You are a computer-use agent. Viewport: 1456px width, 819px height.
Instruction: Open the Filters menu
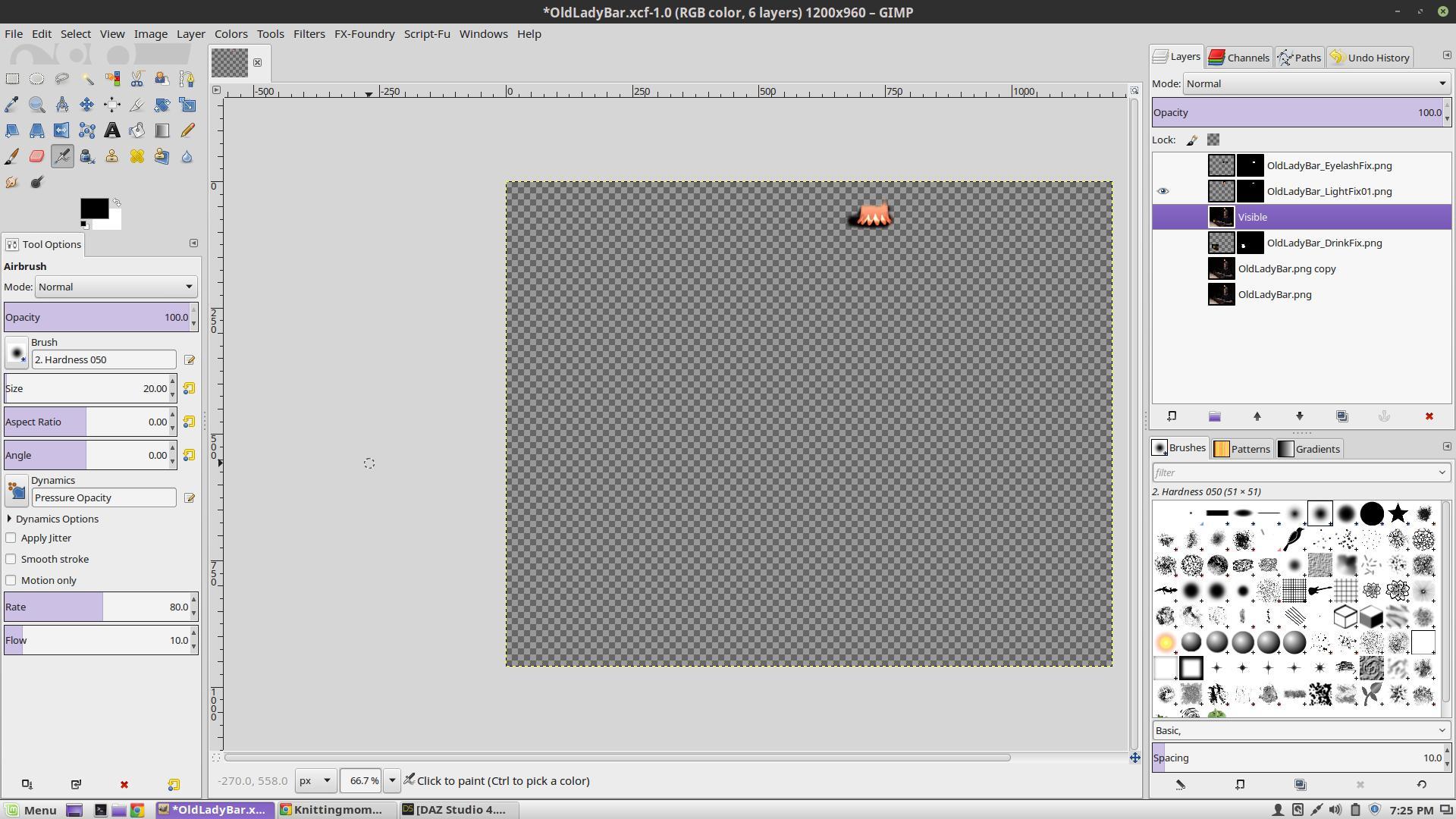(x=309, y=33)
